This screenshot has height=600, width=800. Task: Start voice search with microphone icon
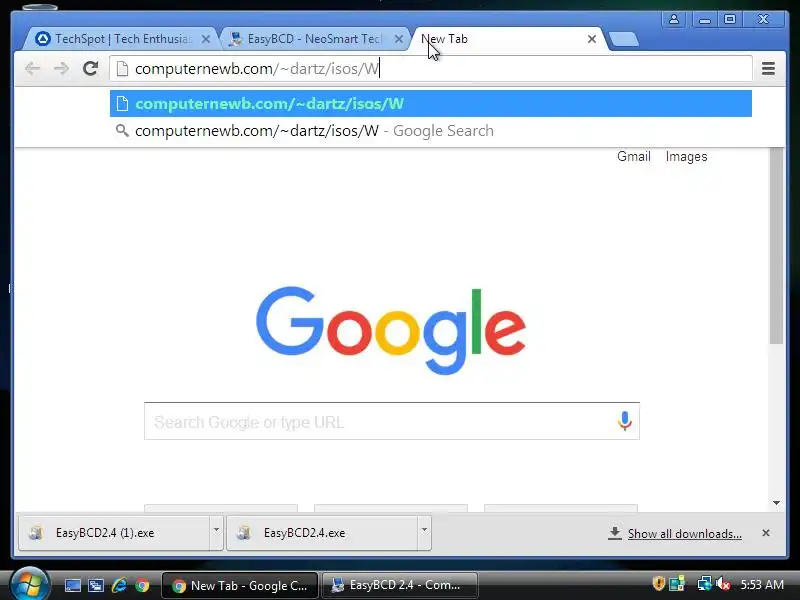tap(624, 421)
